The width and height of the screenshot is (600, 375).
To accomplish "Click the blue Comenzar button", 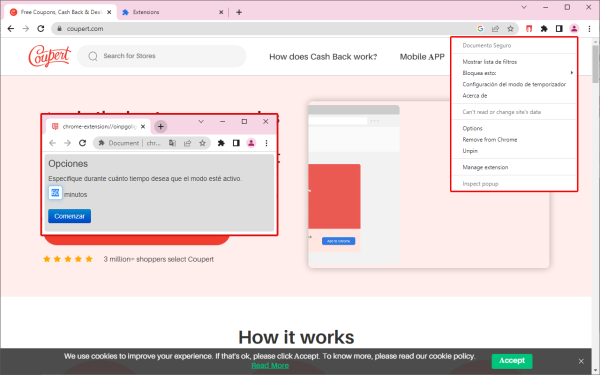I will [70, 216].
